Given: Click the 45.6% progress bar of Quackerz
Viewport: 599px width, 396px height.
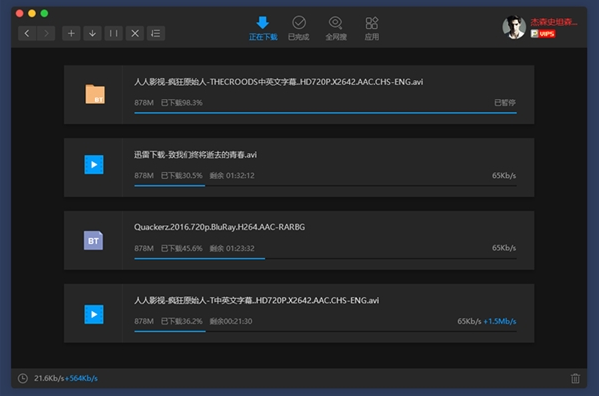Looking at the screenshot, I should pyautogui.click(x=325, y=259).
